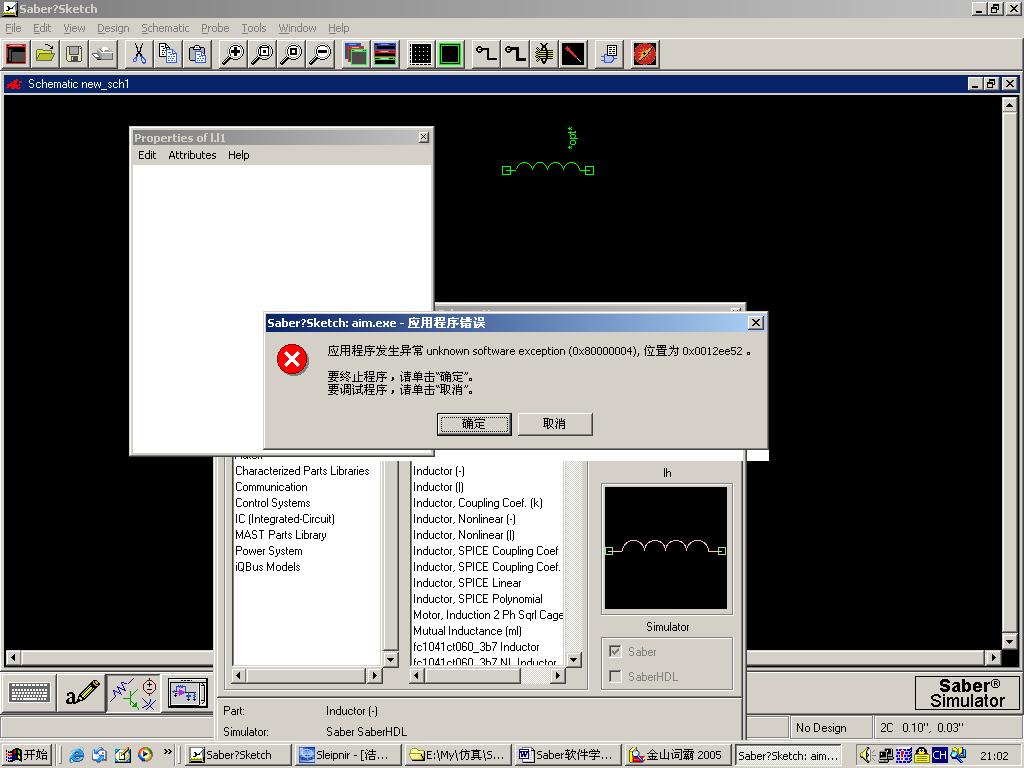1024x768 pixels.
Task: Click the 确定 button in error dialog
Action: point(473,424)
